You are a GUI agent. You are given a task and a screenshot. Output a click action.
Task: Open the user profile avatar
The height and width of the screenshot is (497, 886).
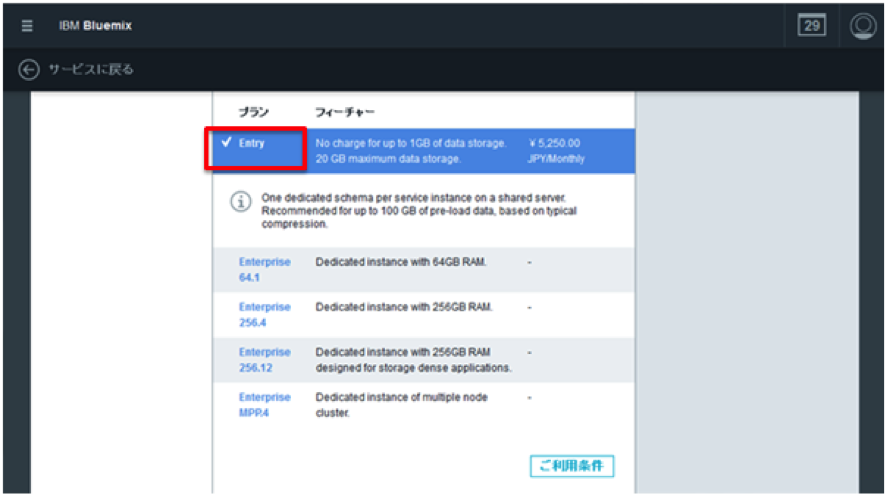863,25
